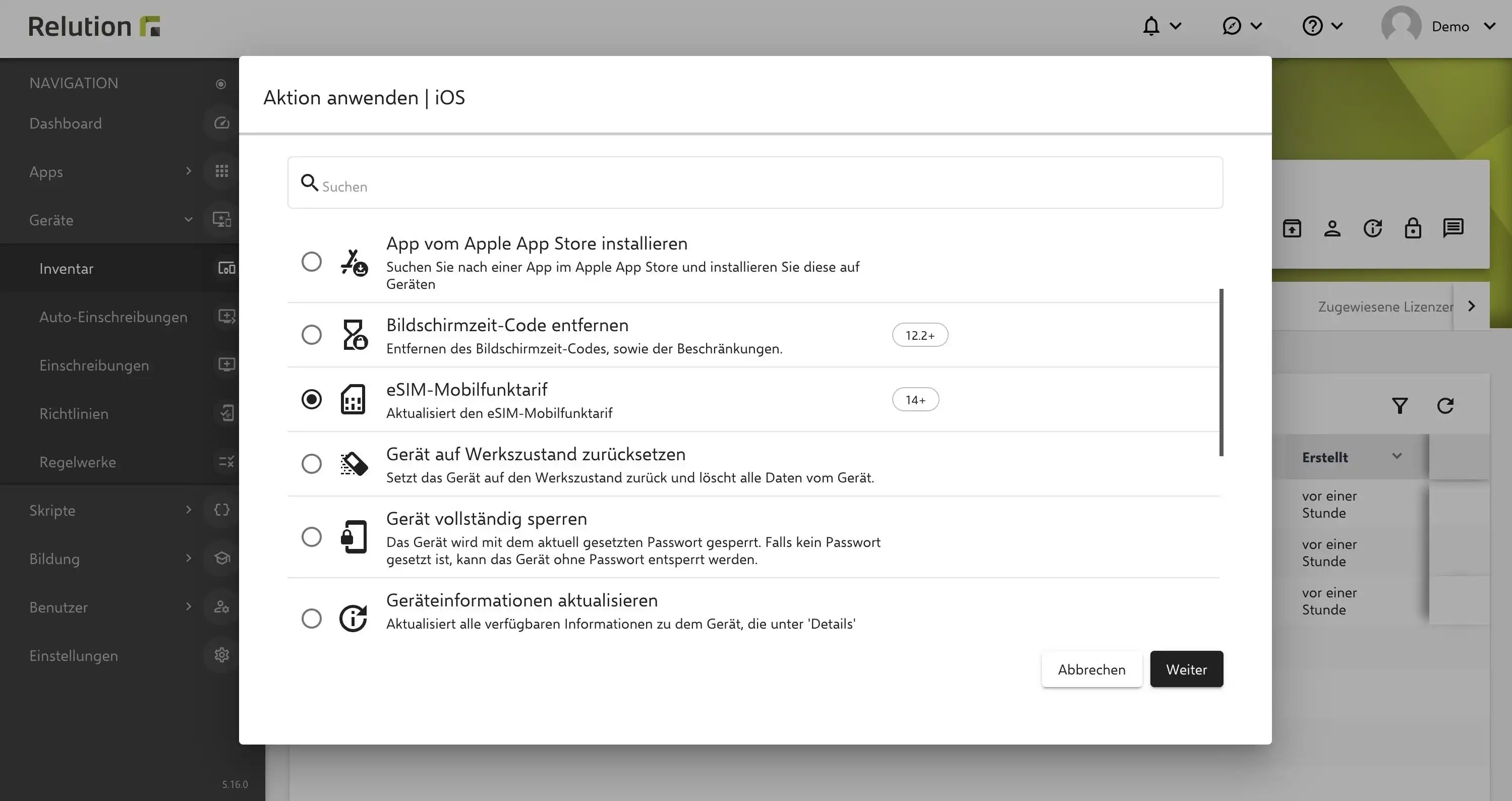
Task: Select Geräteinformationen aktualisieren radio button
Action: (x=312, y=619)
